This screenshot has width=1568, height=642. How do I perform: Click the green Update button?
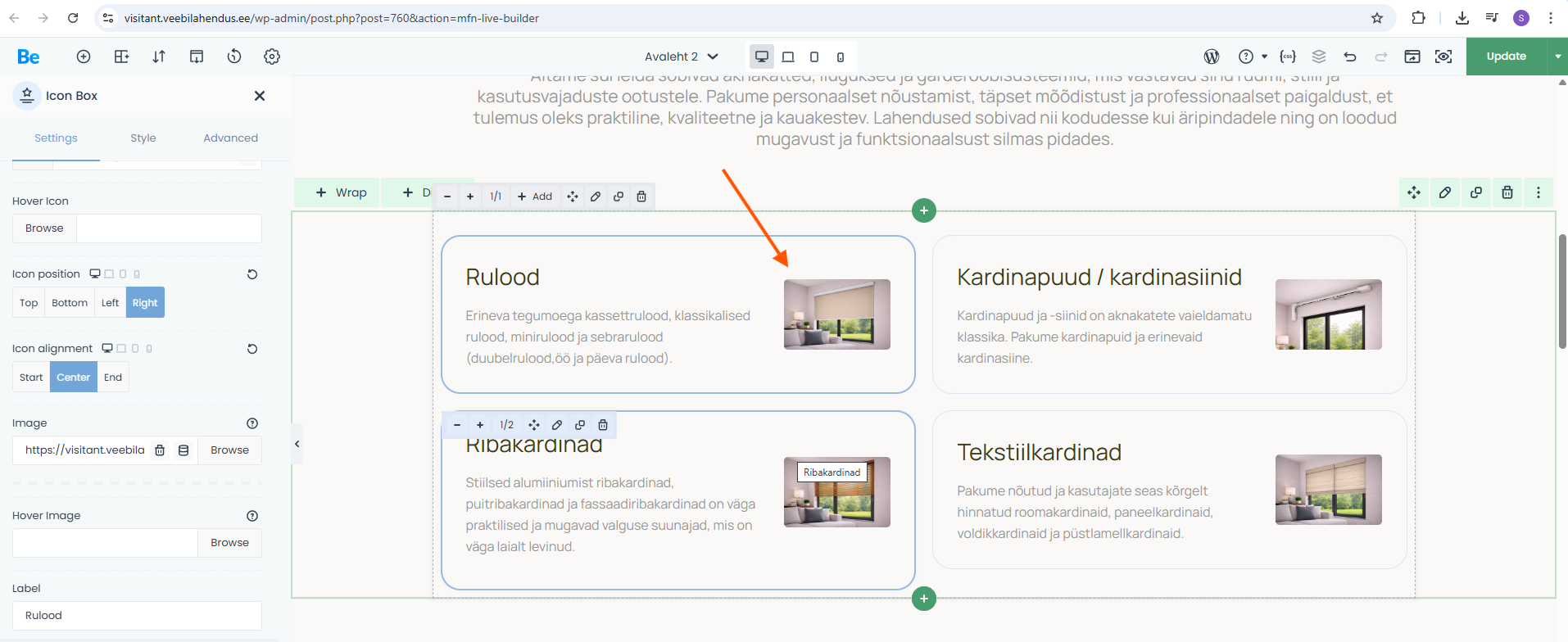[1506, 57]
